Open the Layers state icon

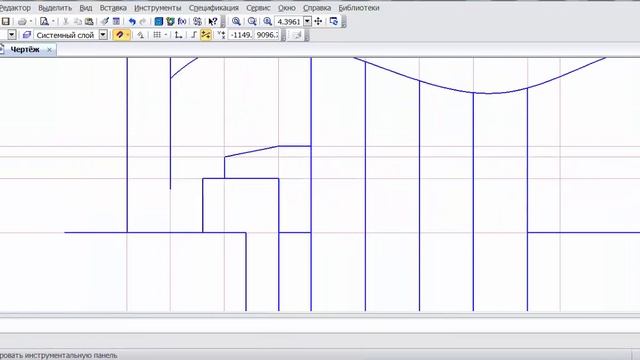[x=27, y=35]
